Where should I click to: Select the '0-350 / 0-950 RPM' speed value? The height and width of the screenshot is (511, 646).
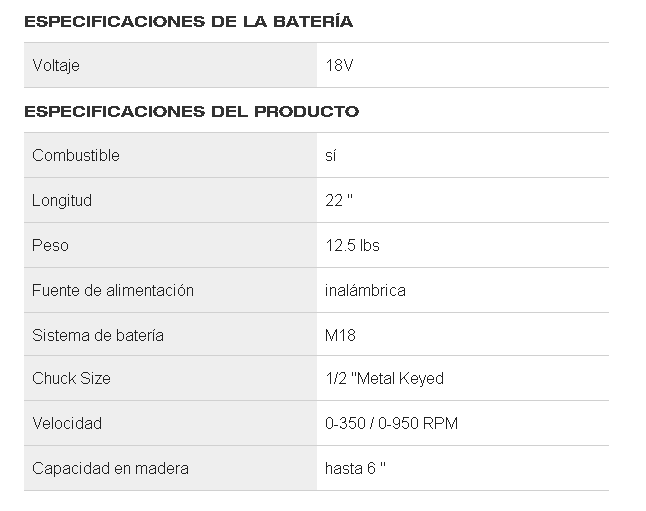pos(391,423)
